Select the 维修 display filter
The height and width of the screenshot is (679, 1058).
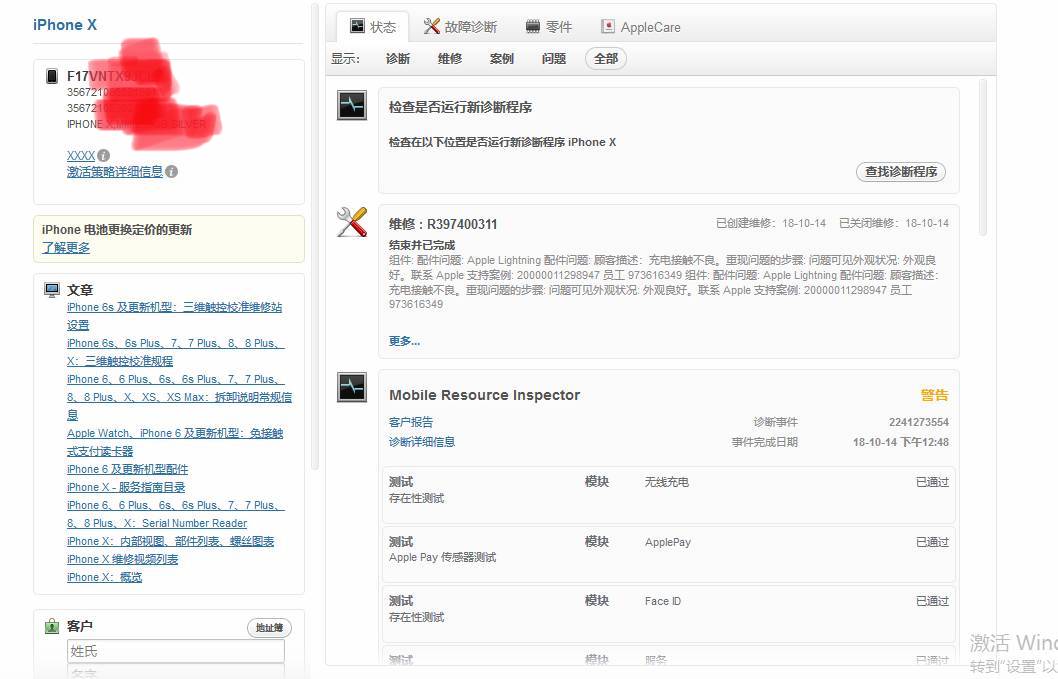pos(449,59)
